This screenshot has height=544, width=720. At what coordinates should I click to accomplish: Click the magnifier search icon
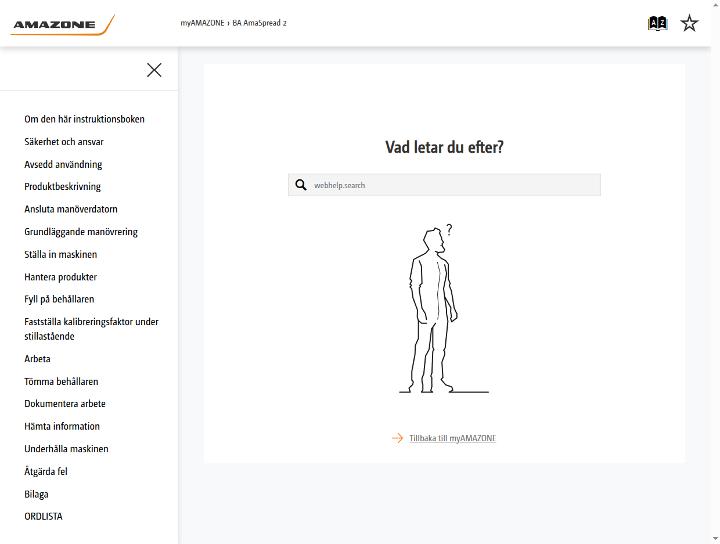pos(301,185)
